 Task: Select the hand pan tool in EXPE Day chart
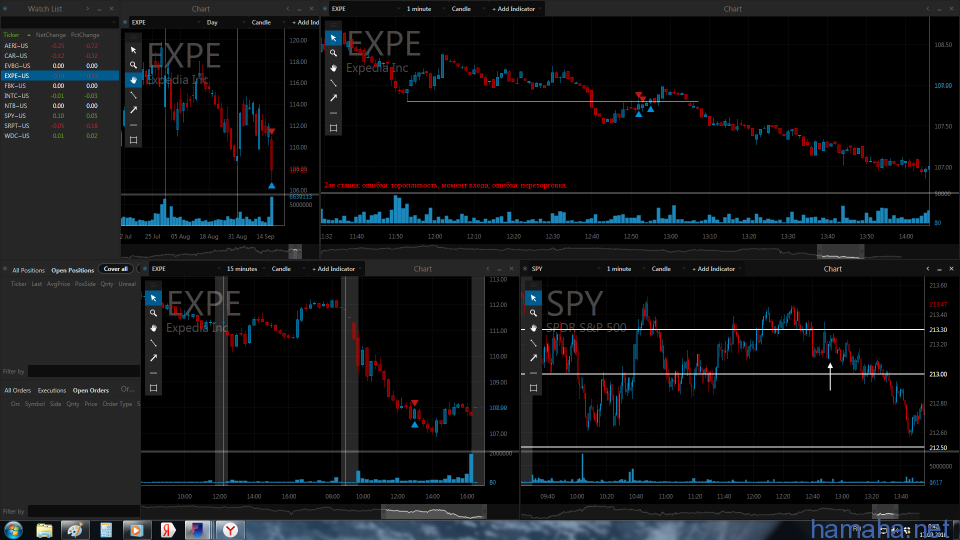(x=133, y=80)
